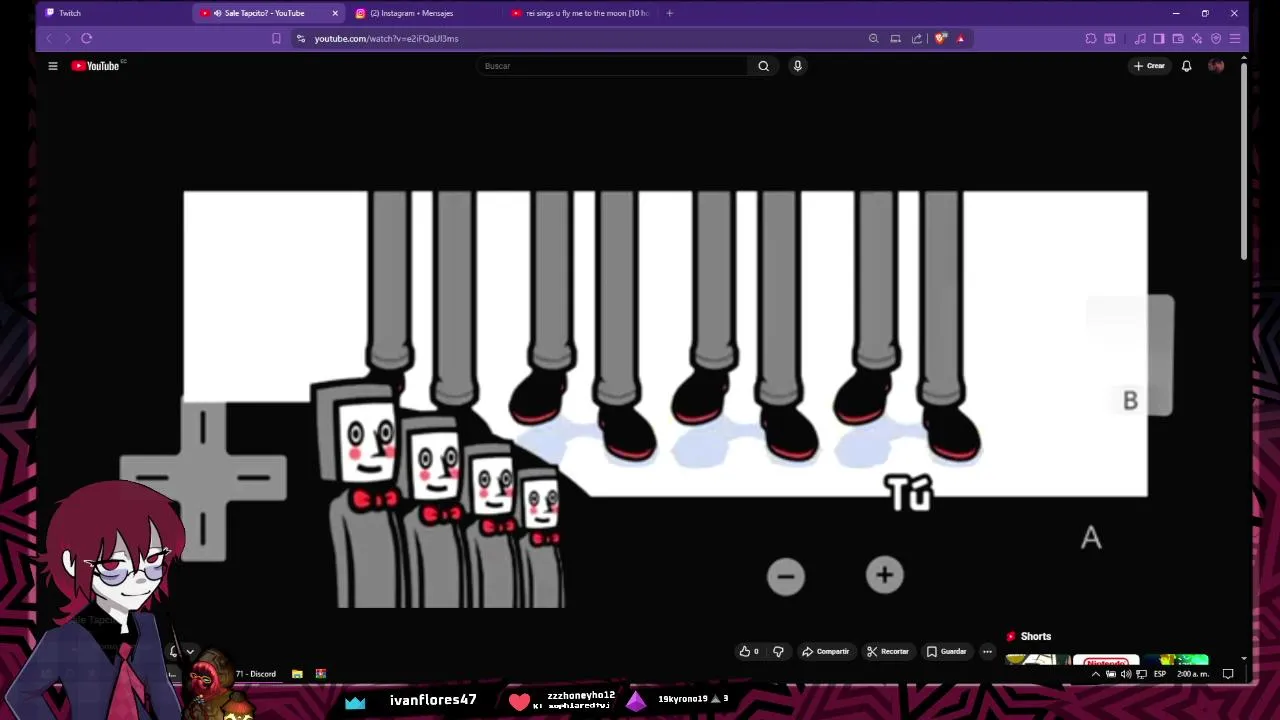1280x720 pixels.
Task: Open the 2:00 a. m. clock
Action: pyautogui.click(x=1193, y=674)
